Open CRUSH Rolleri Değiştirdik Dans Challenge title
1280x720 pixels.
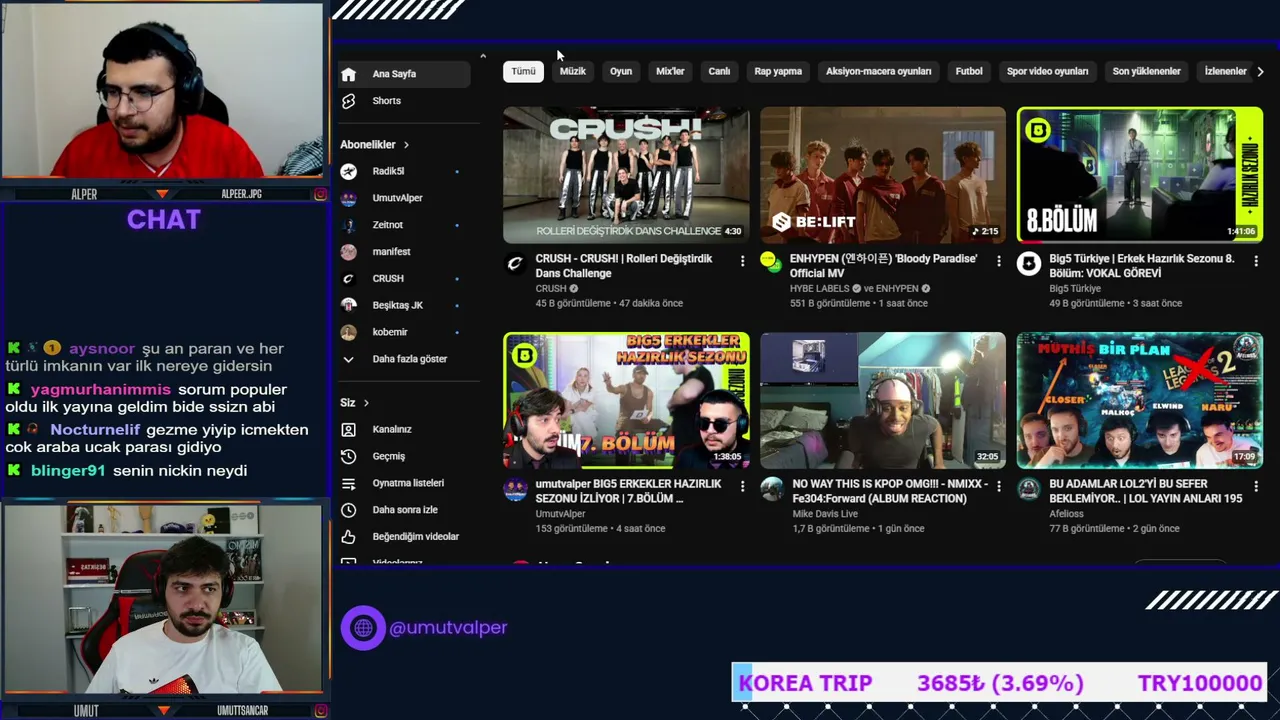624,266
